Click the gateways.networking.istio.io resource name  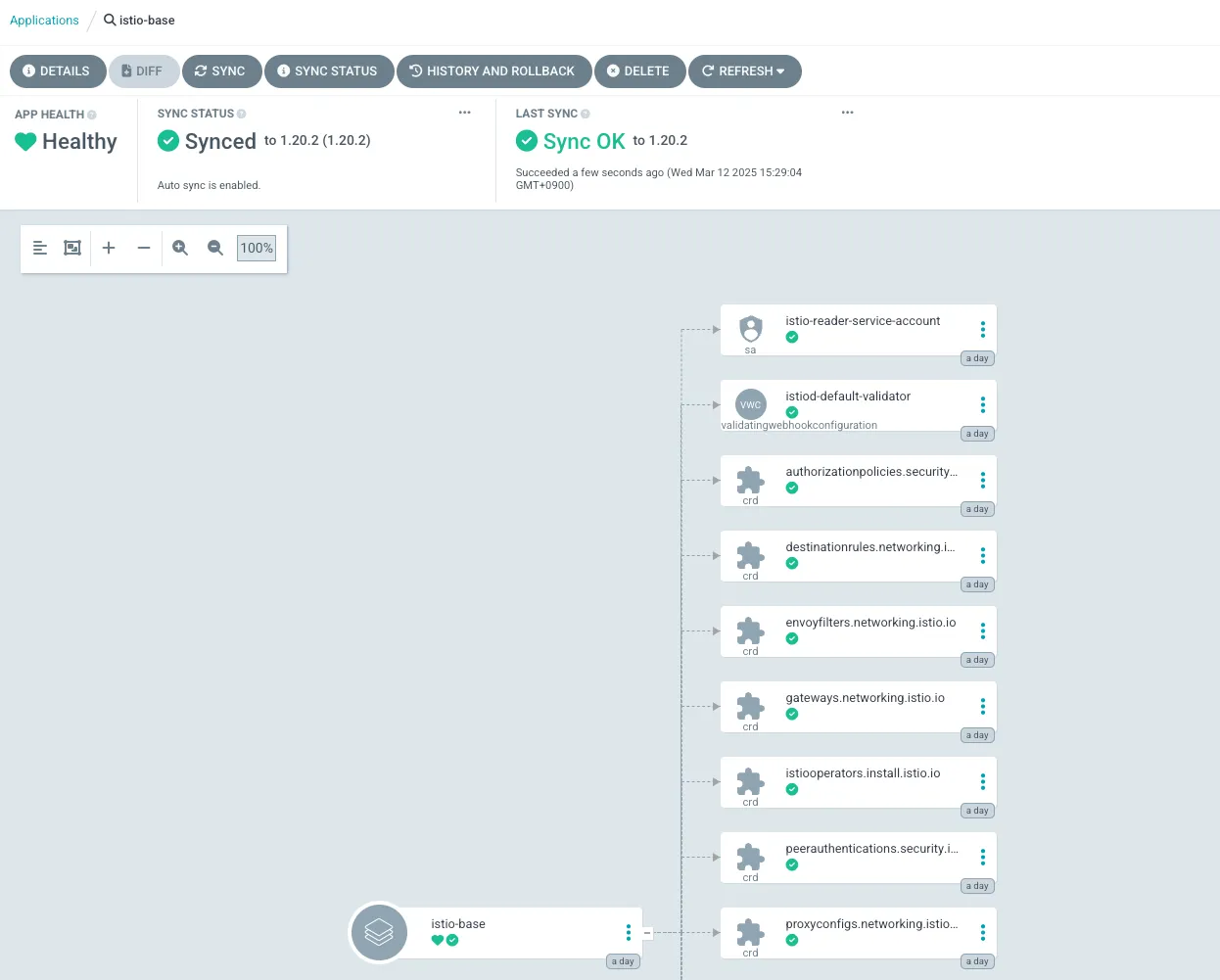pos(865,698)
